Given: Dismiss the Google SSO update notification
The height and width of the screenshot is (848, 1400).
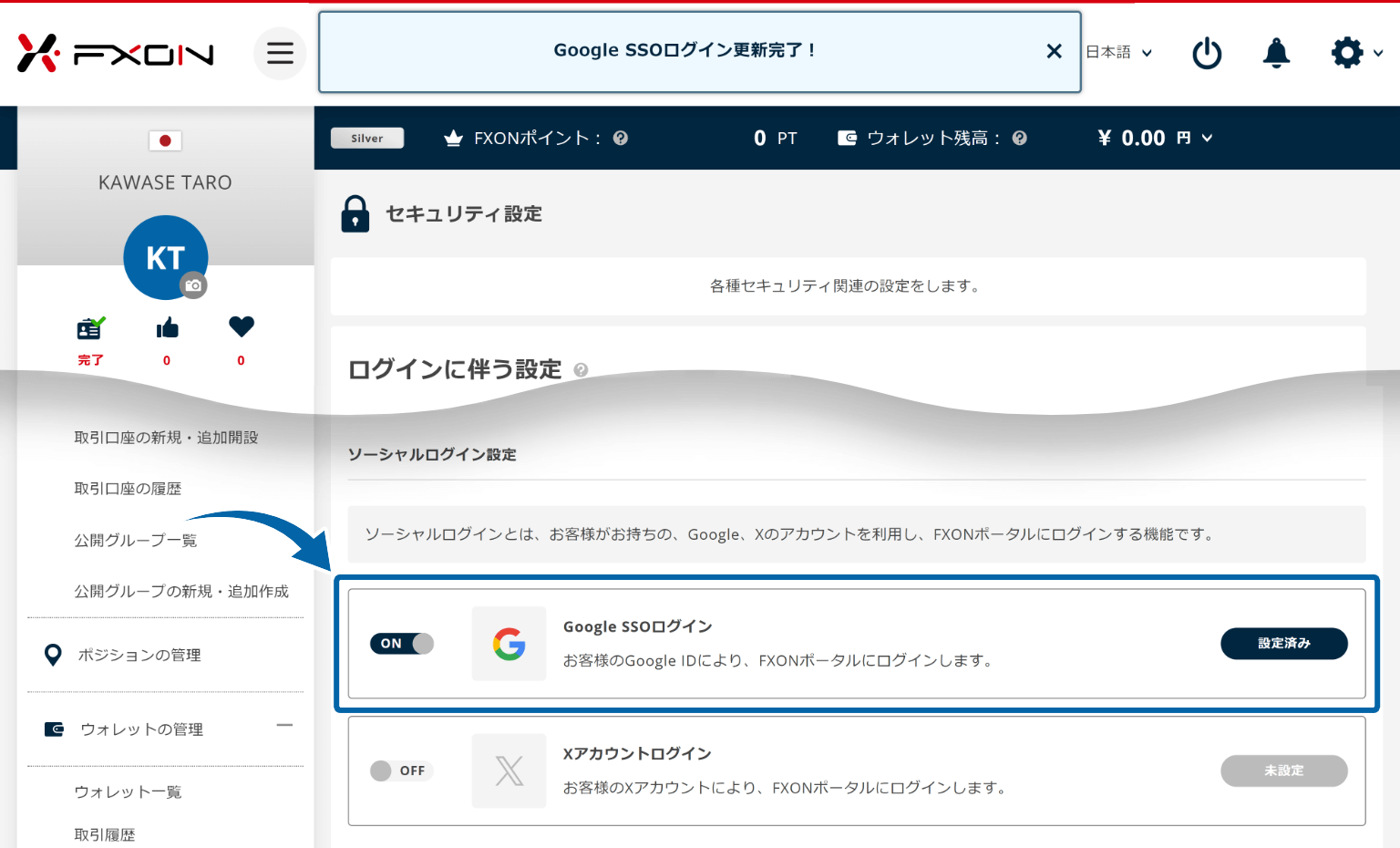Looking at the screenshot, I should tap(1054, 51).
